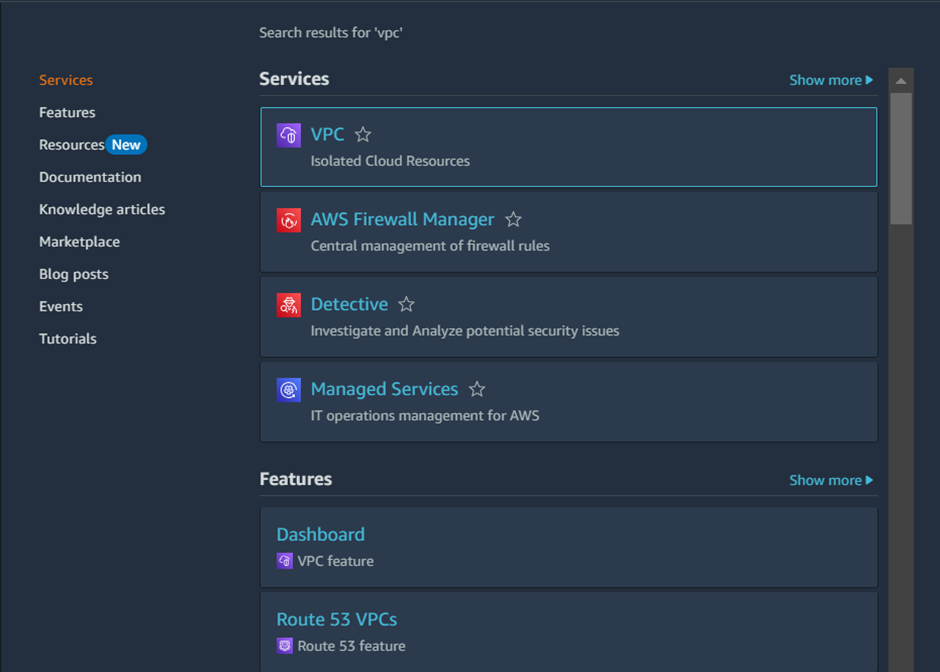Select the Features category in sidebar
Image resolution: width=940 pixels, height=672 pixels.
click(x=67, y=112)
